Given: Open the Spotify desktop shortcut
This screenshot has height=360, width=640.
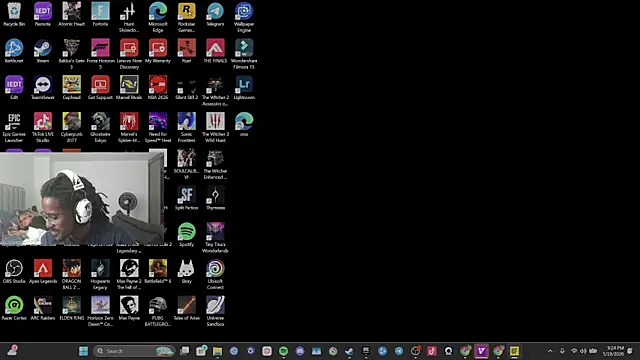Looking at the screenshot, I should [x=187, y=235].
